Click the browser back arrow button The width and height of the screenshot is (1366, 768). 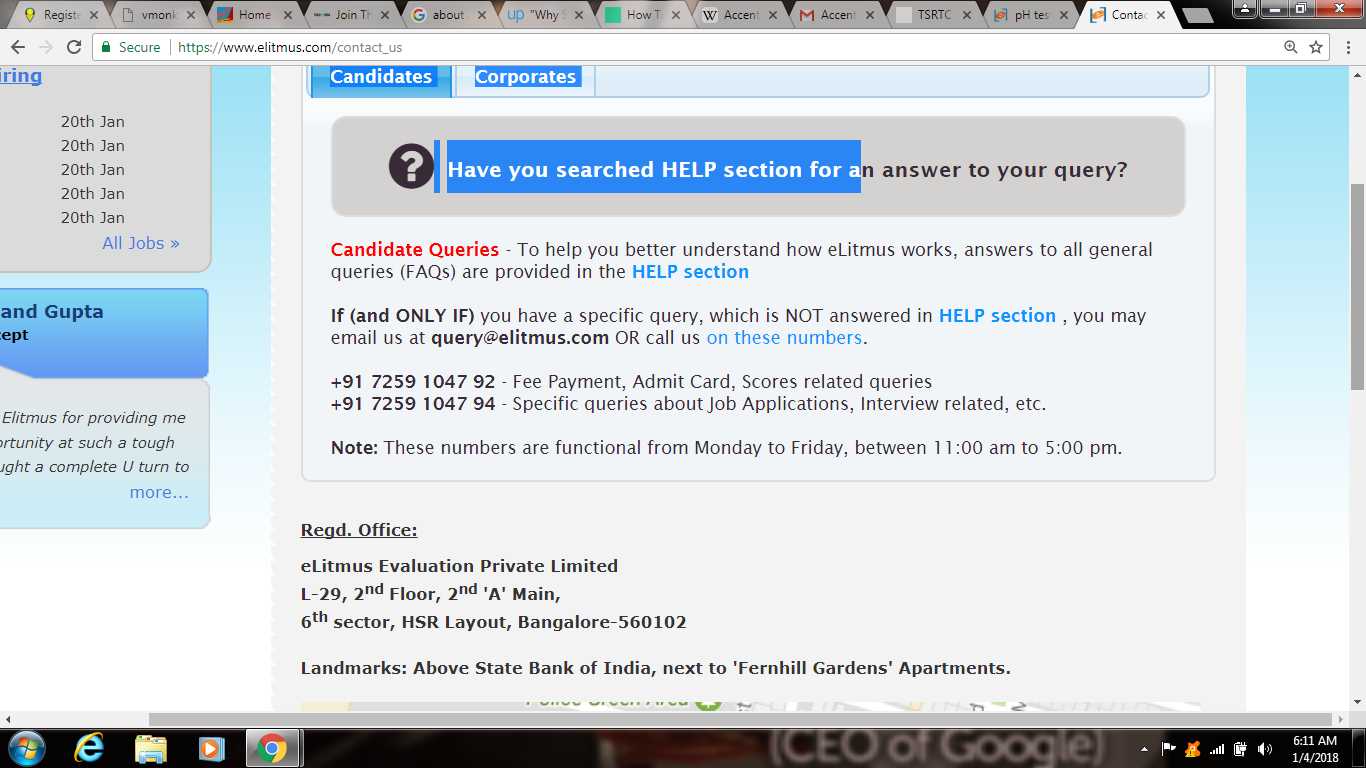tap(18, 47)
